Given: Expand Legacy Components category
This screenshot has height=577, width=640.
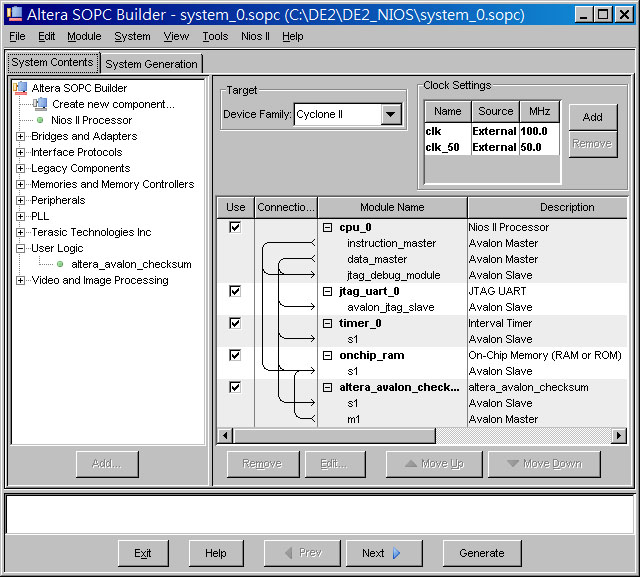Looking at the screenshot, I should [20, 168].
